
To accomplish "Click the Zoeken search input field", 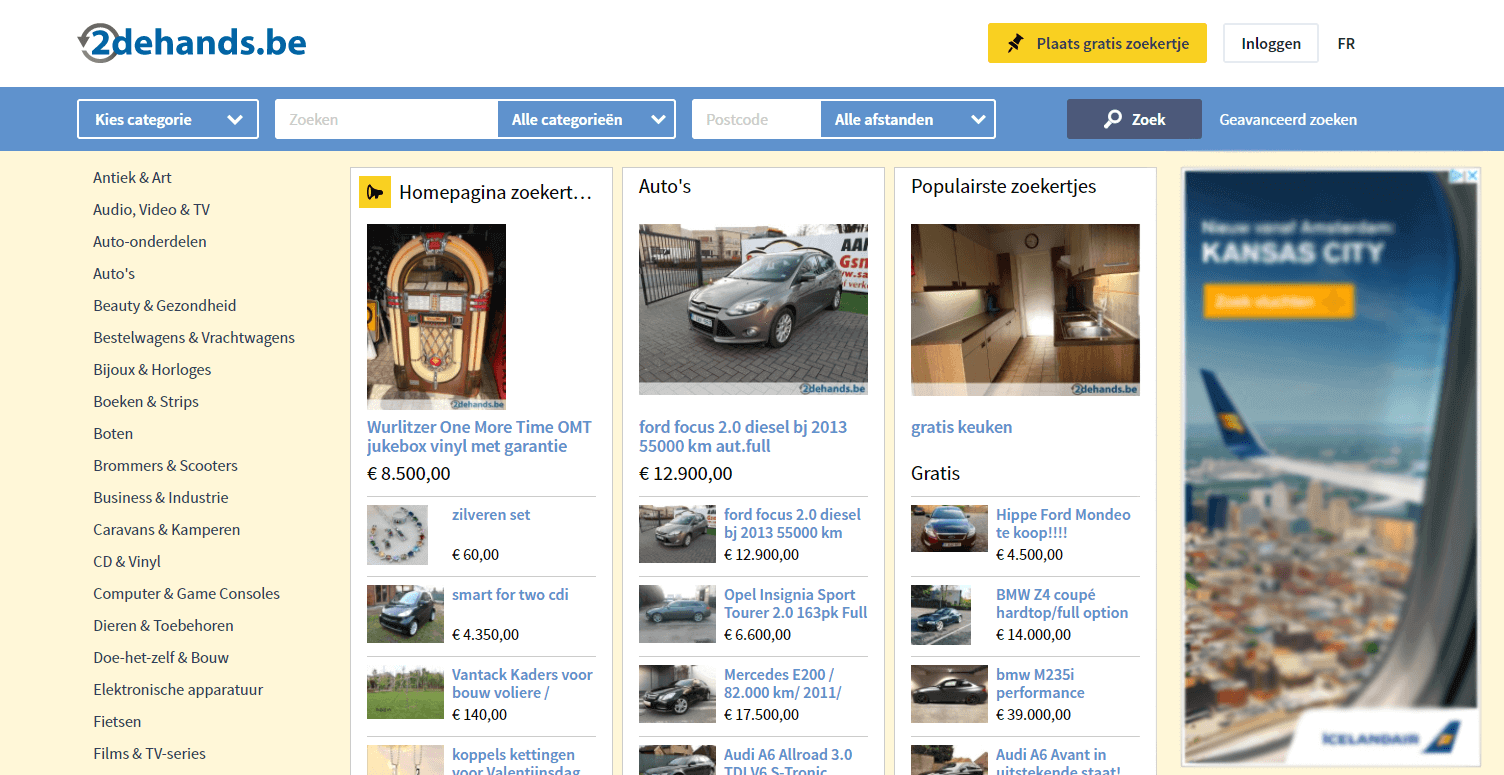I will click(x=387, y=119).
